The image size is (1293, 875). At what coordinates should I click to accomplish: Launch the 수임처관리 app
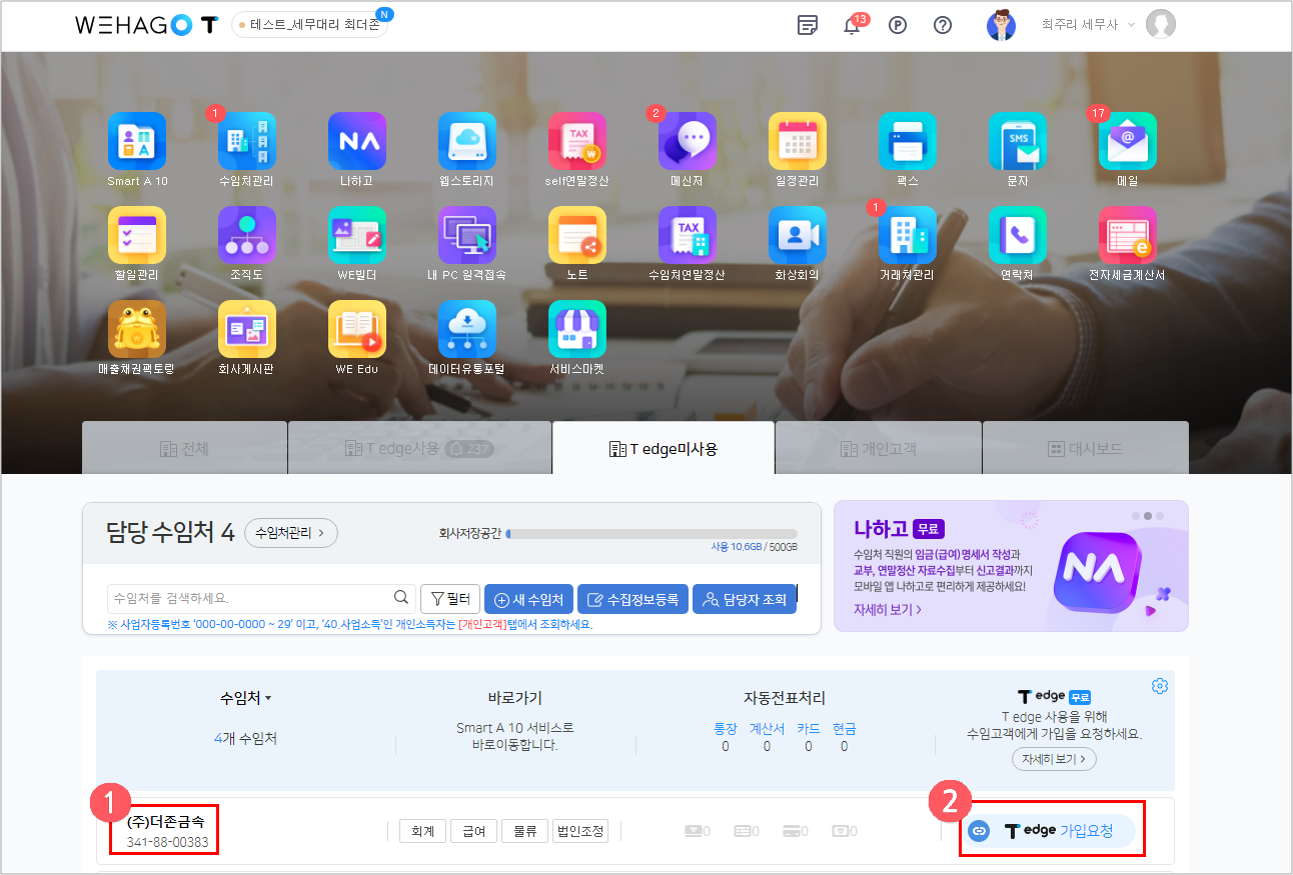coord(247,141)
